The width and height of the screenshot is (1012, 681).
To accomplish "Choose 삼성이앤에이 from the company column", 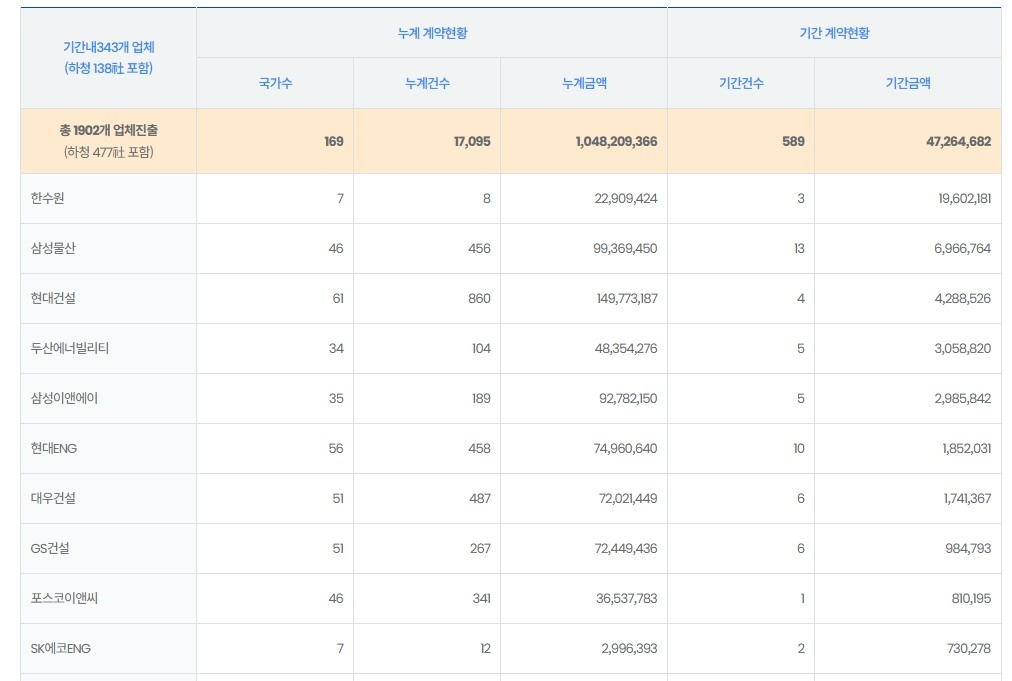I will [64, 399].
